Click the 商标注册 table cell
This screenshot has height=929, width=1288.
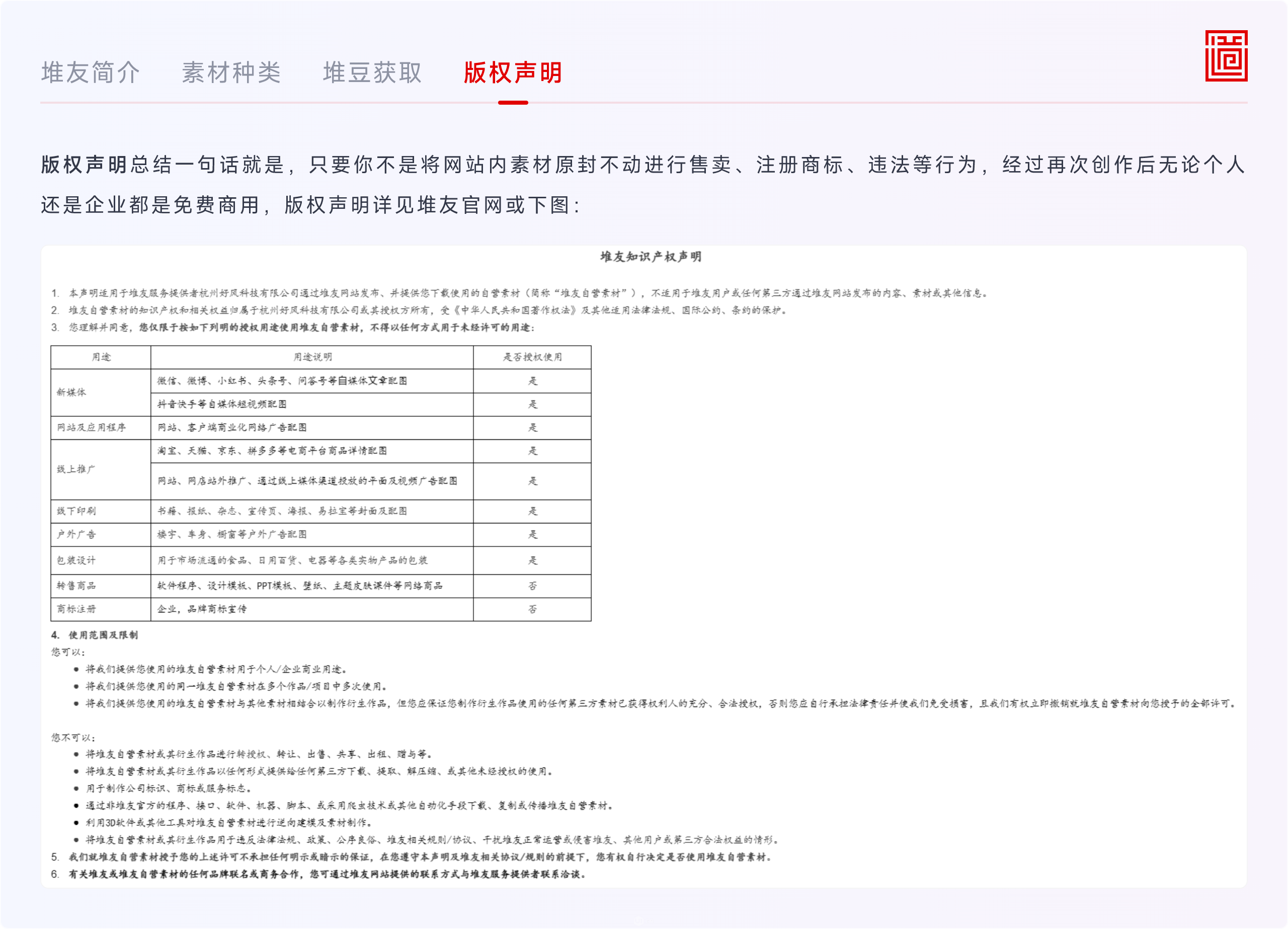point(76,609)
